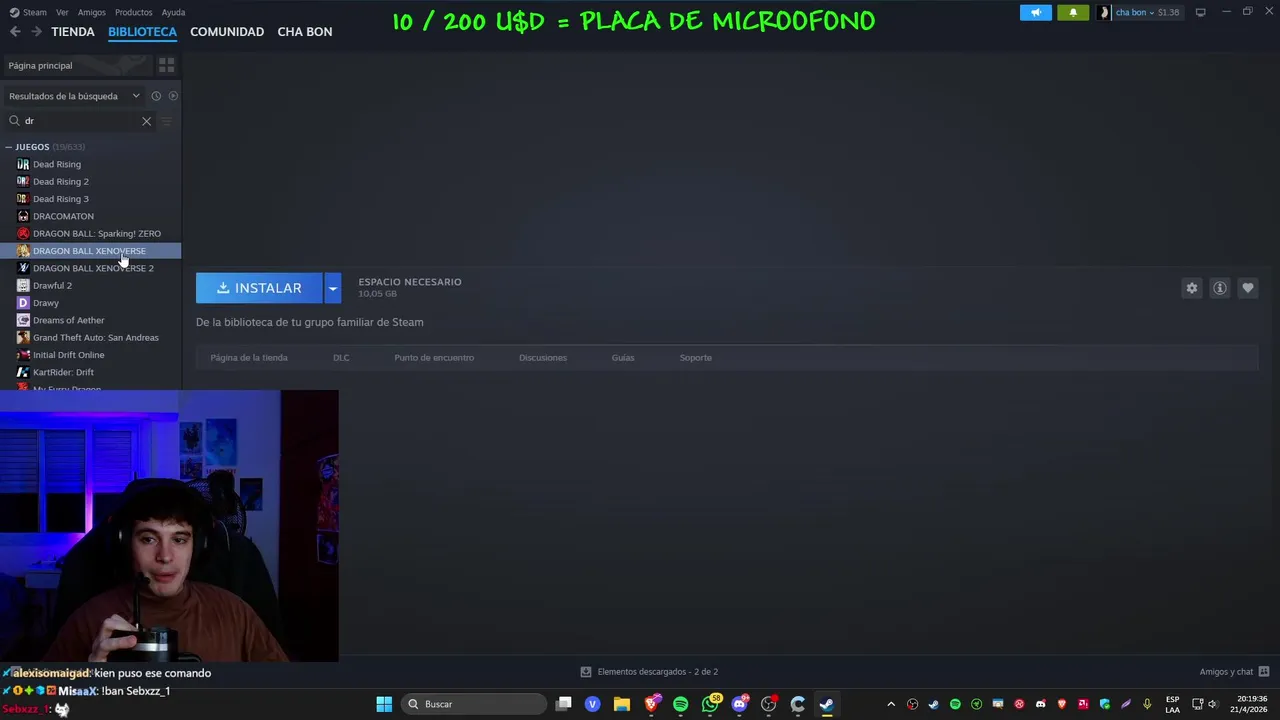Go forward with the navigation arrow
This screenshot has width=1280, height=720.
pyautogui.click(x=36, y=32)
